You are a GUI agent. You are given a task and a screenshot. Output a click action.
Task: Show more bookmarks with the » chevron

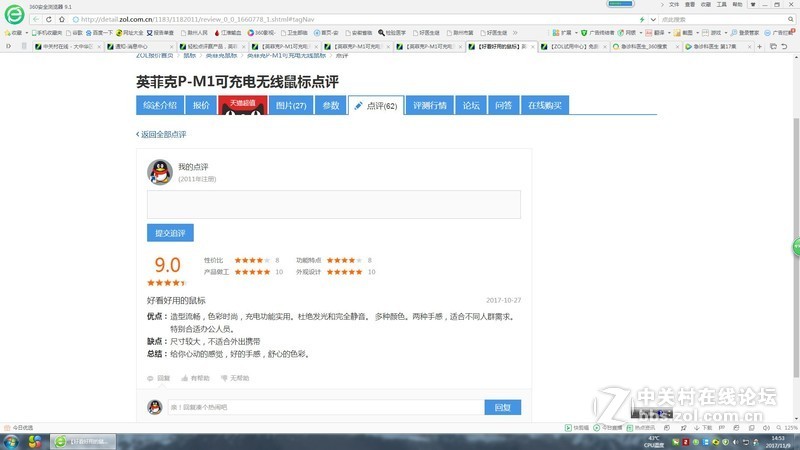pyautogui.click(x=515, y=33)
